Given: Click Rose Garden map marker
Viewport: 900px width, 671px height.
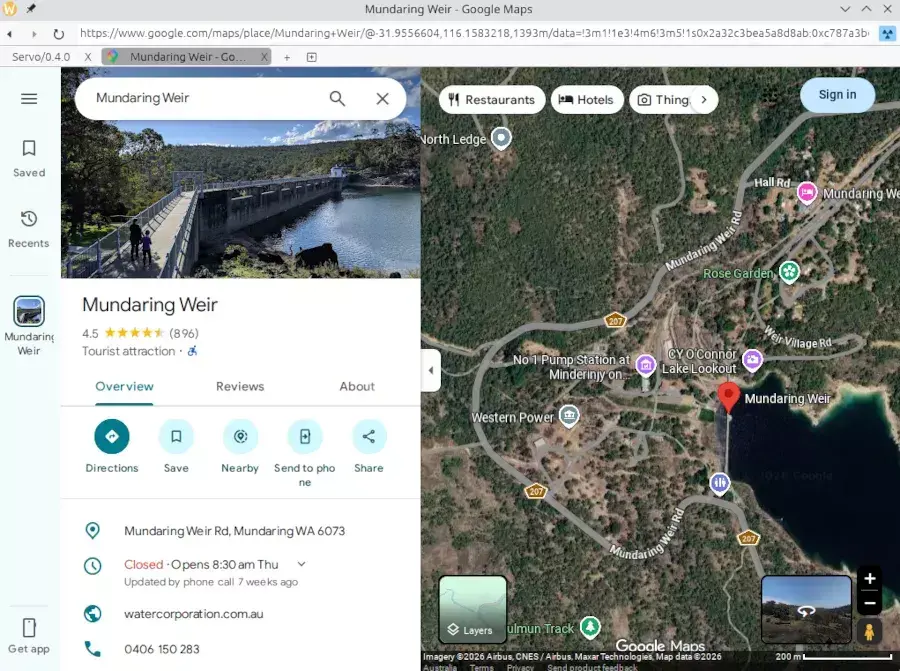Looking at the screenshot, I should (x=790, y=272).
